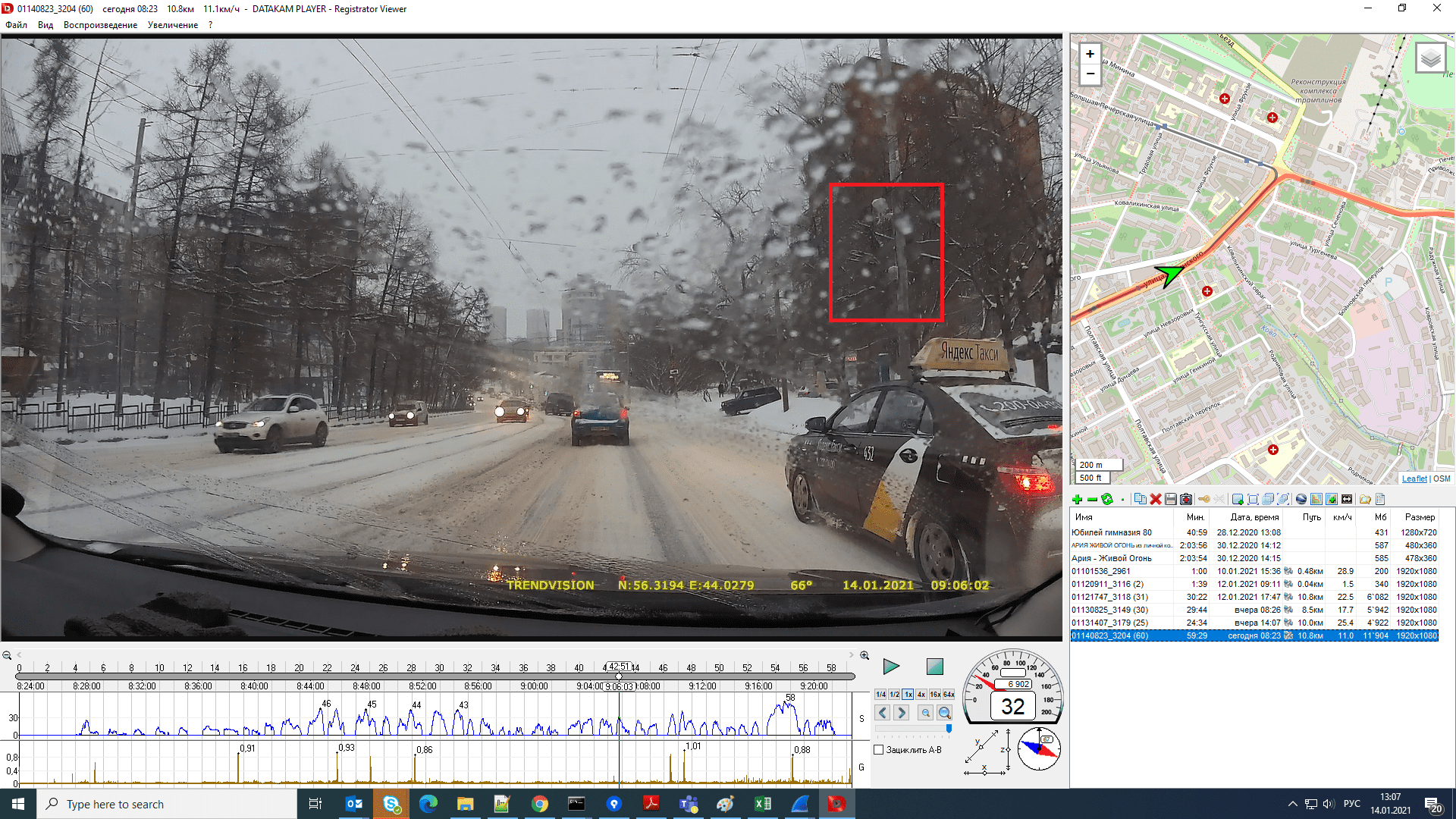Click the playback speed slider handle
1456x819 pixels.
click(949, 729)
